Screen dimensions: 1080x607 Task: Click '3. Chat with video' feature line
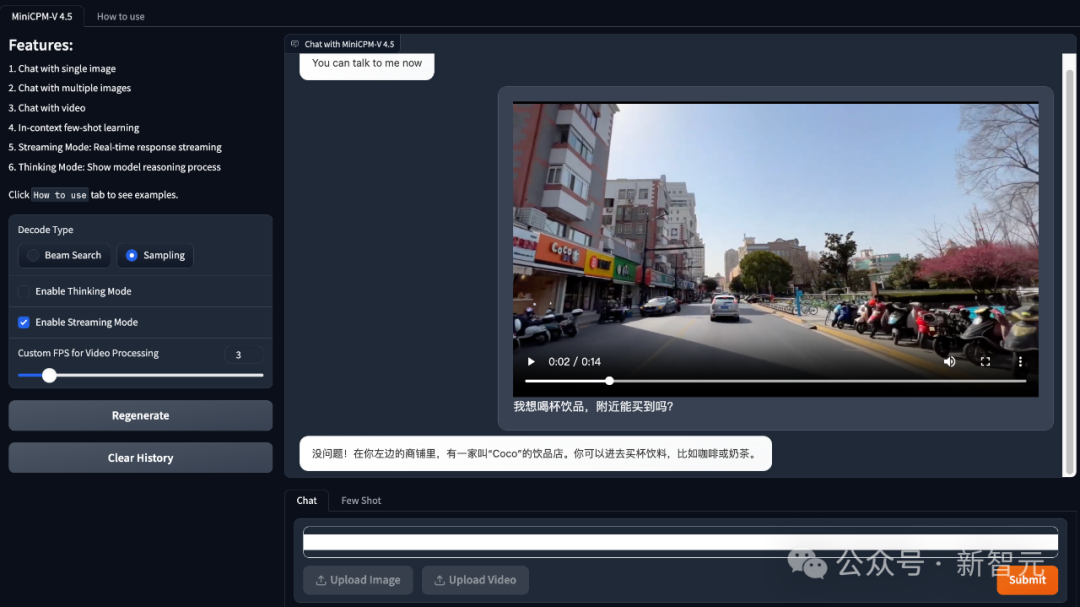tap(47, 107)
